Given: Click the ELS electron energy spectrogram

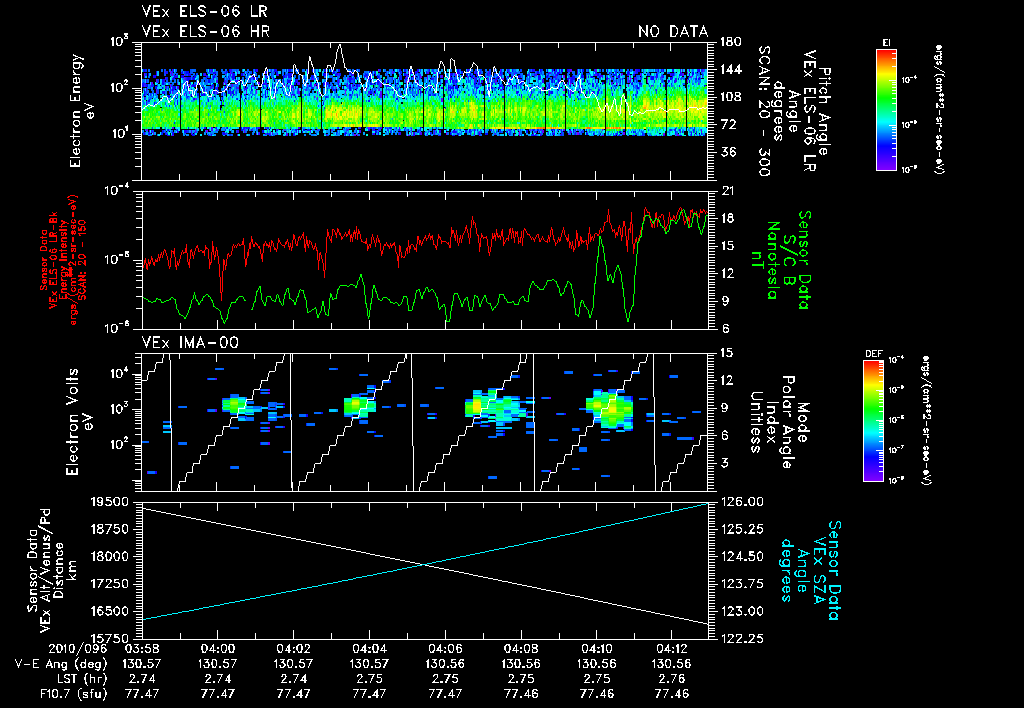Looking at the screenshot, I should click(x=425, y=111).
